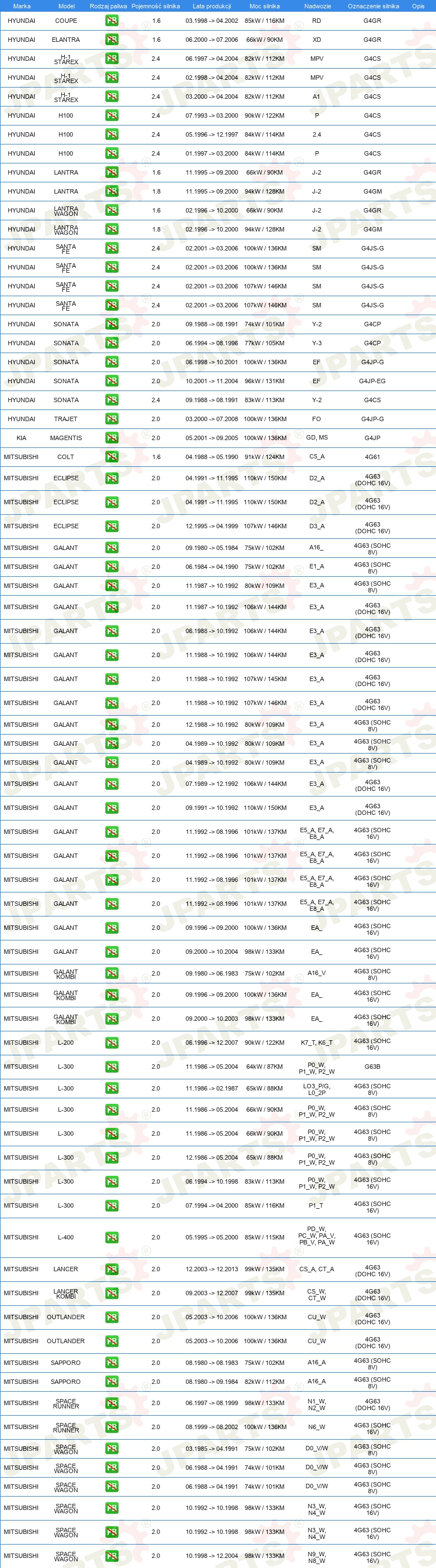Click the Marka column header
This screenshot has height=1568, width=436.
(22, 6)
